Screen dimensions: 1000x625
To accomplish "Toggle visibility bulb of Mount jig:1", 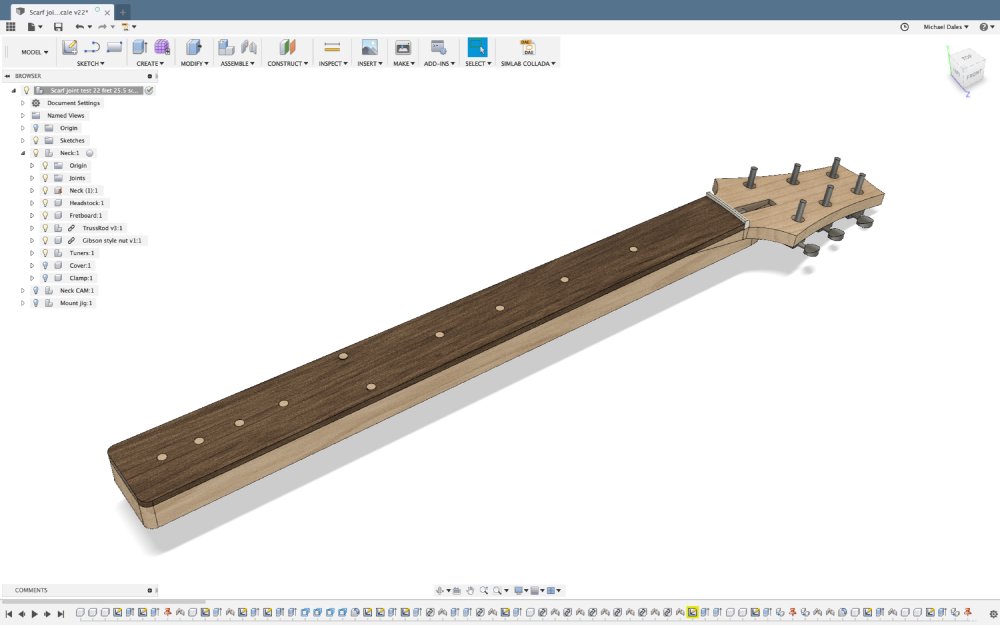I will 36,303.
